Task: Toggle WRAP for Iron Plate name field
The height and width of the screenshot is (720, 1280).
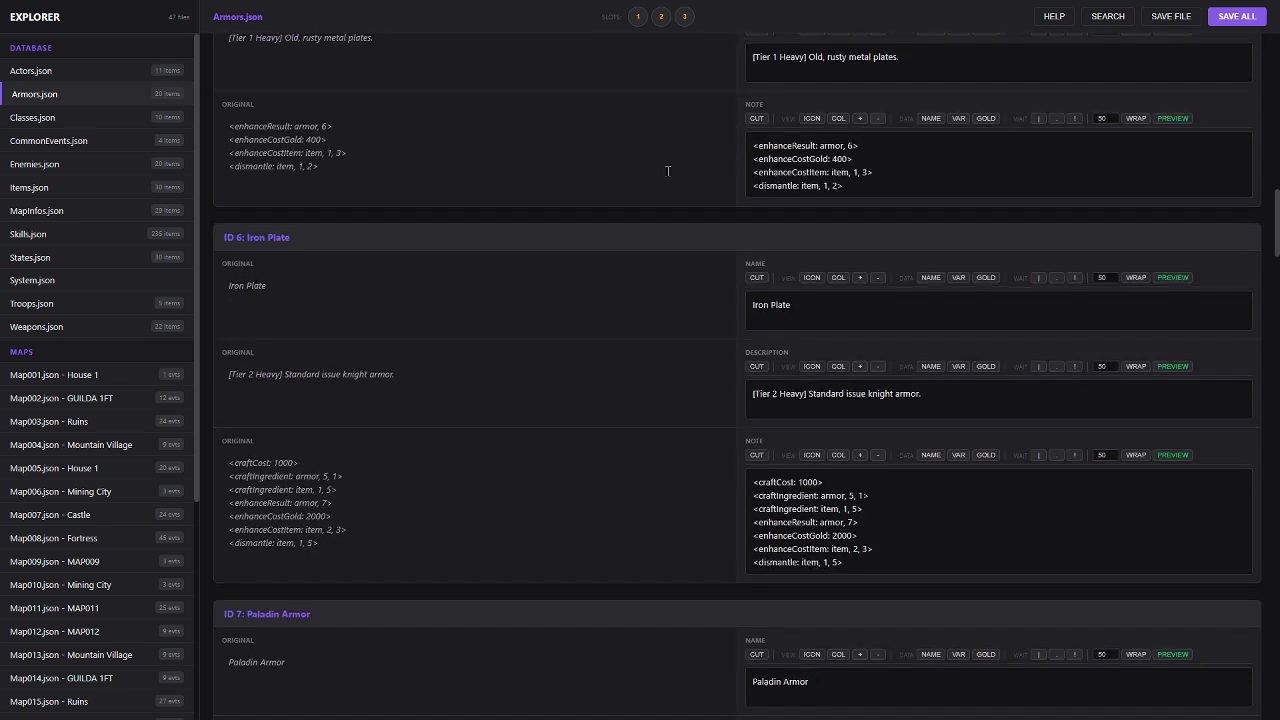Action: (1136, 277)
